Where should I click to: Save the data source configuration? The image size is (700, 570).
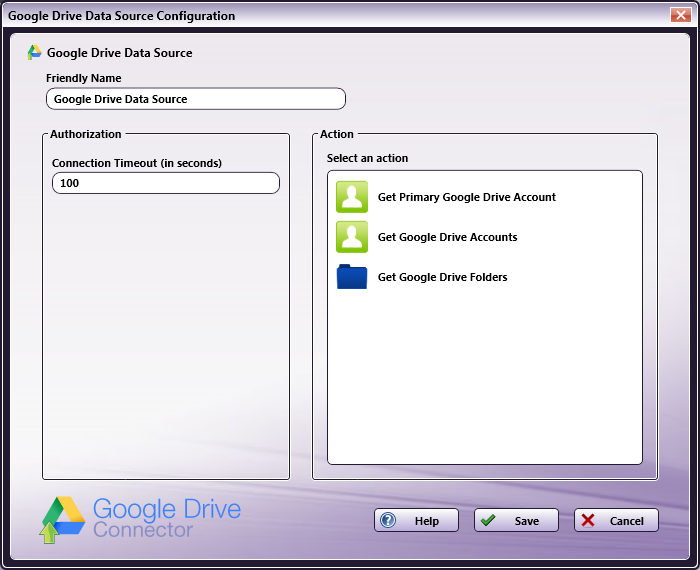(516, 520)
